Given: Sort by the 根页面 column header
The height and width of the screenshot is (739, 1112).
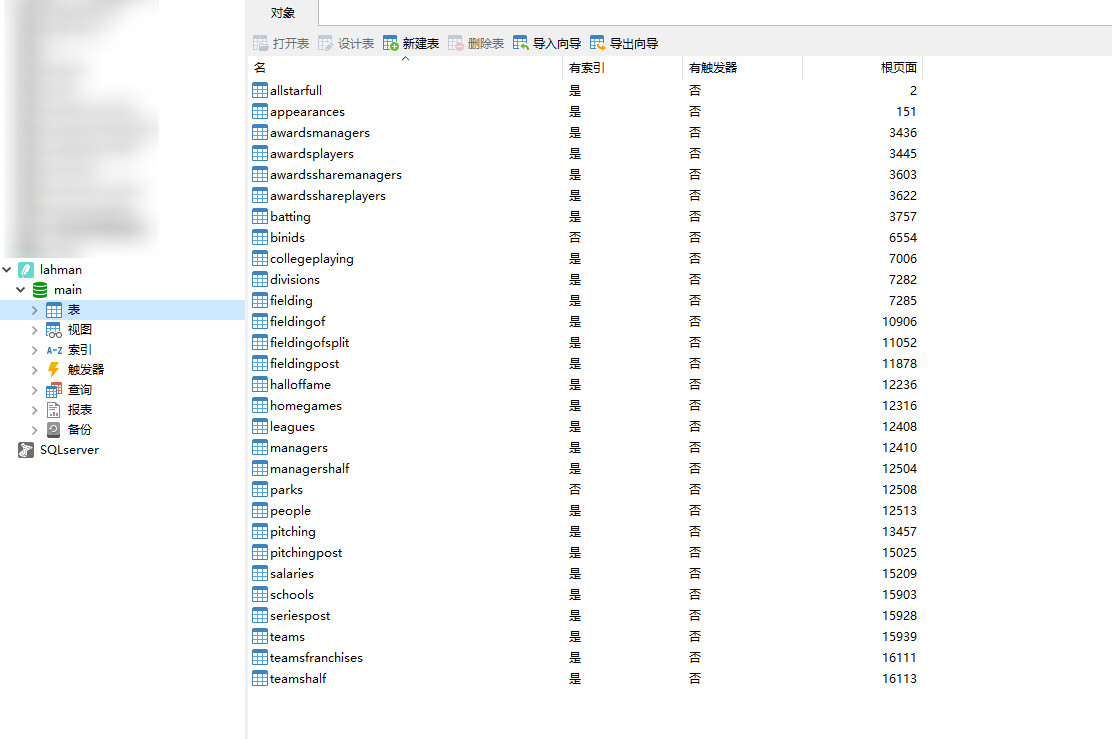Looking at the screenshot, I should (x=862, y=67).
